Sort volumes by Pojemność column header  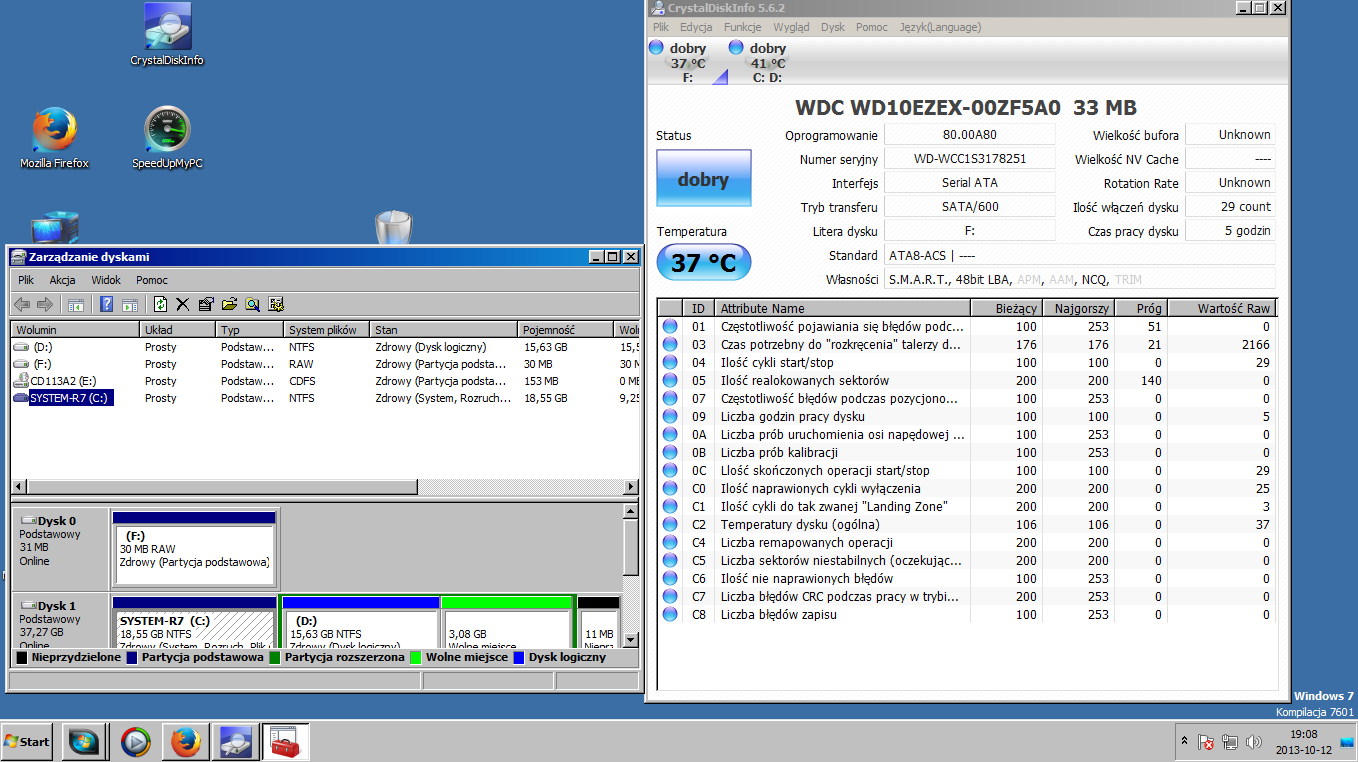pos(566,329)
